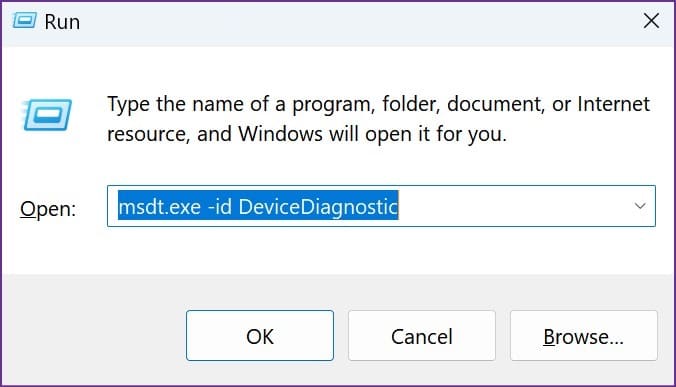Close the Run dialog with the X
Image resolution: width=676 pixels, height=387 pixels.
click(x=651, y=20)
